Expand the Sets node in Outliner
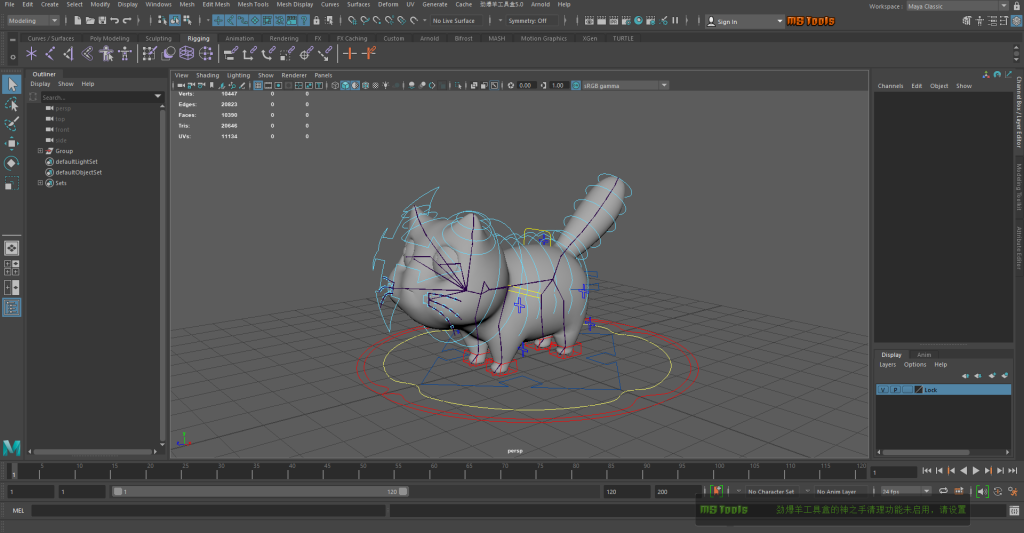This screenshot has width=1024, height=533. tap(40, 183)
